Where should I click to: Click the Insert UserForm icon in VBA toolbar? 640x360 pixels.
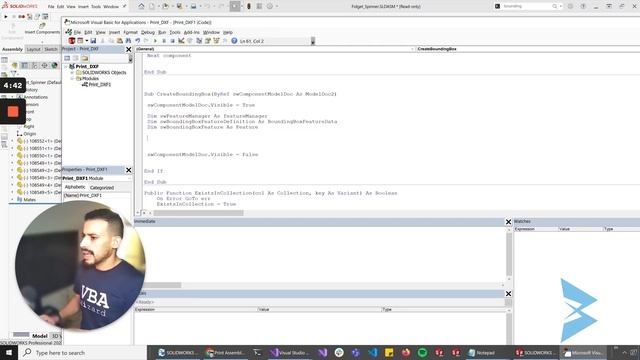pos(80,41)
